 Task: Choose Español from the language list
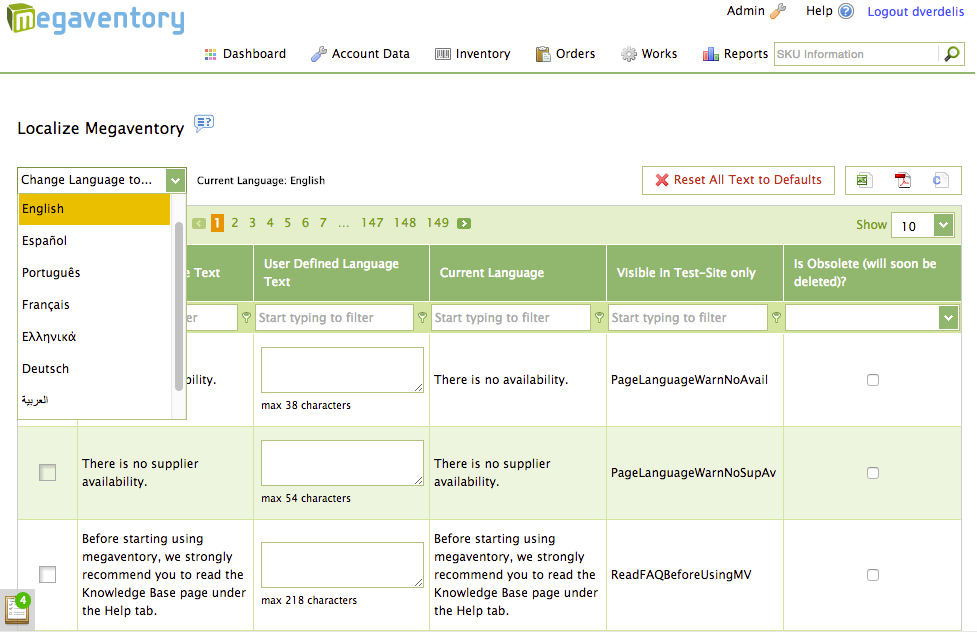[45, 241]
